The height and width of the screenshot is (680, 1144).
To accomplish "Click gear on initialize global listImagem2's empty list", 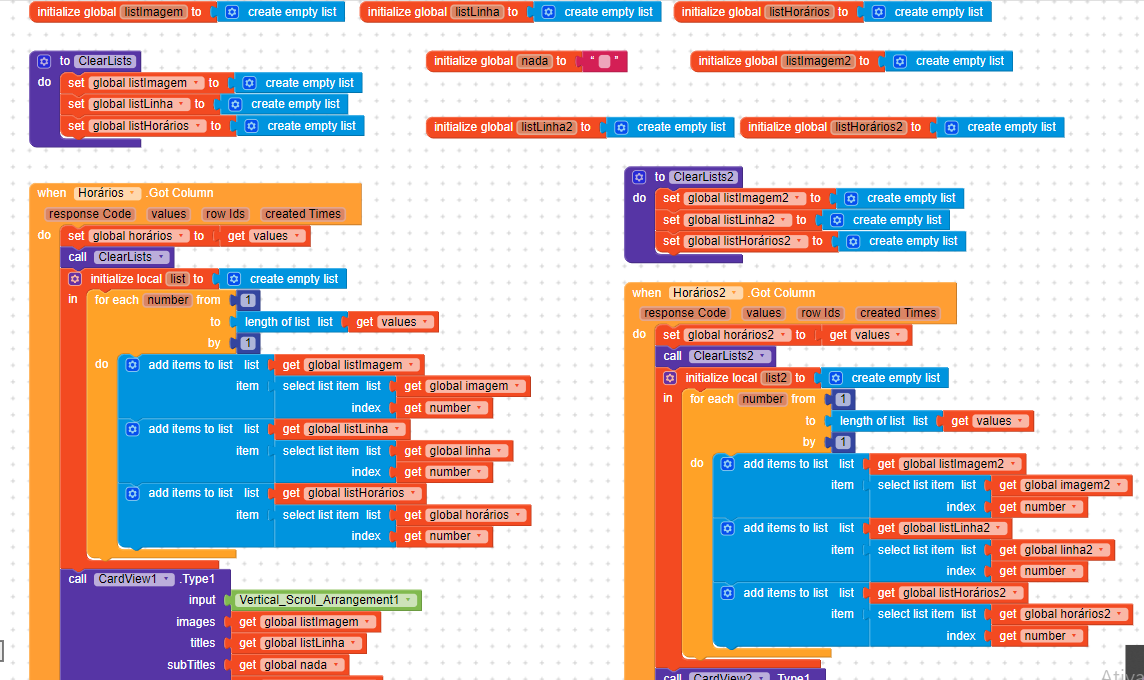I will point(900,61).
